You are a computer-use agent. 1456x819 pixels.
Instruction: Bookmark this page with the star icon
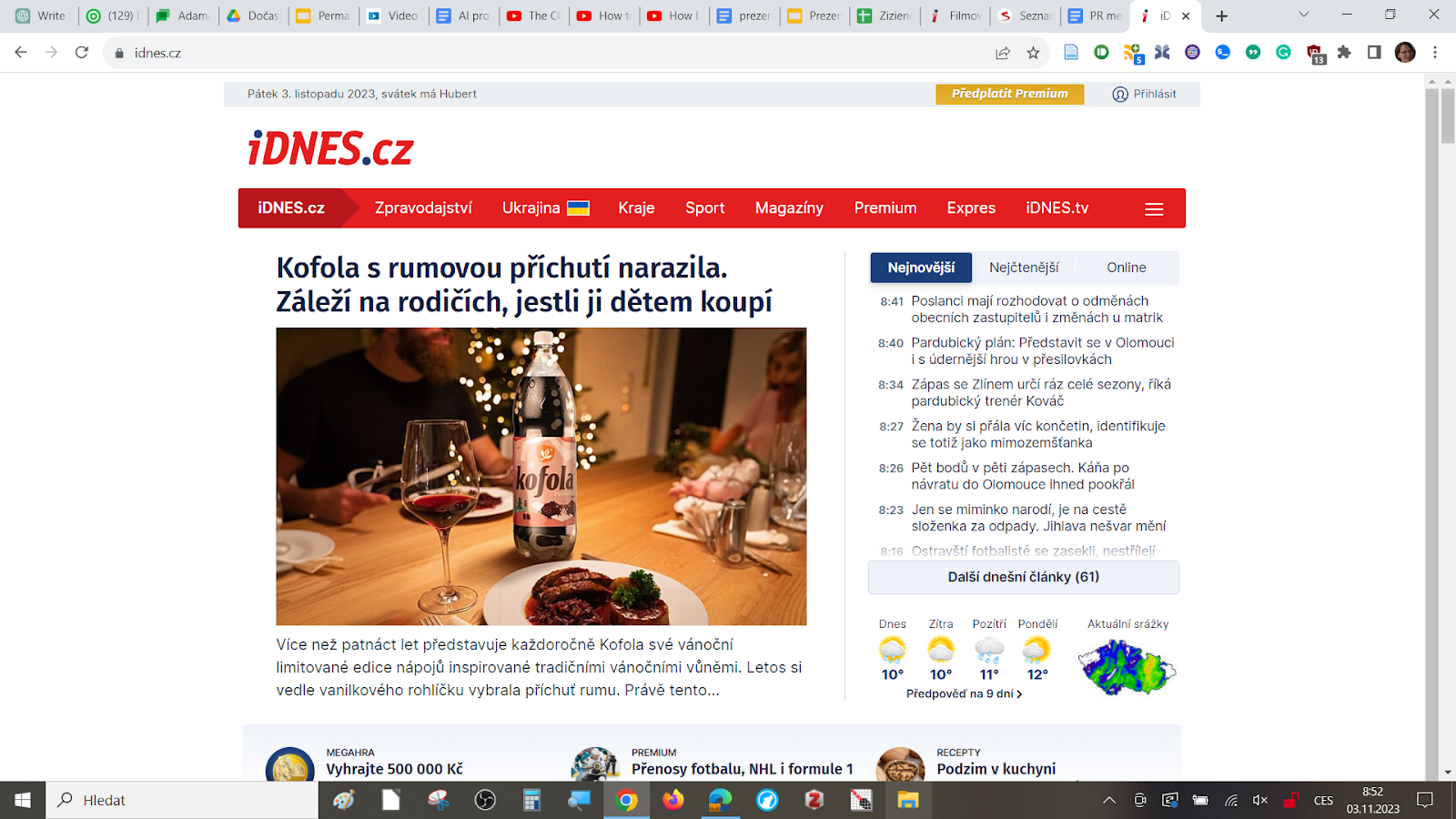click(1033, 53)
